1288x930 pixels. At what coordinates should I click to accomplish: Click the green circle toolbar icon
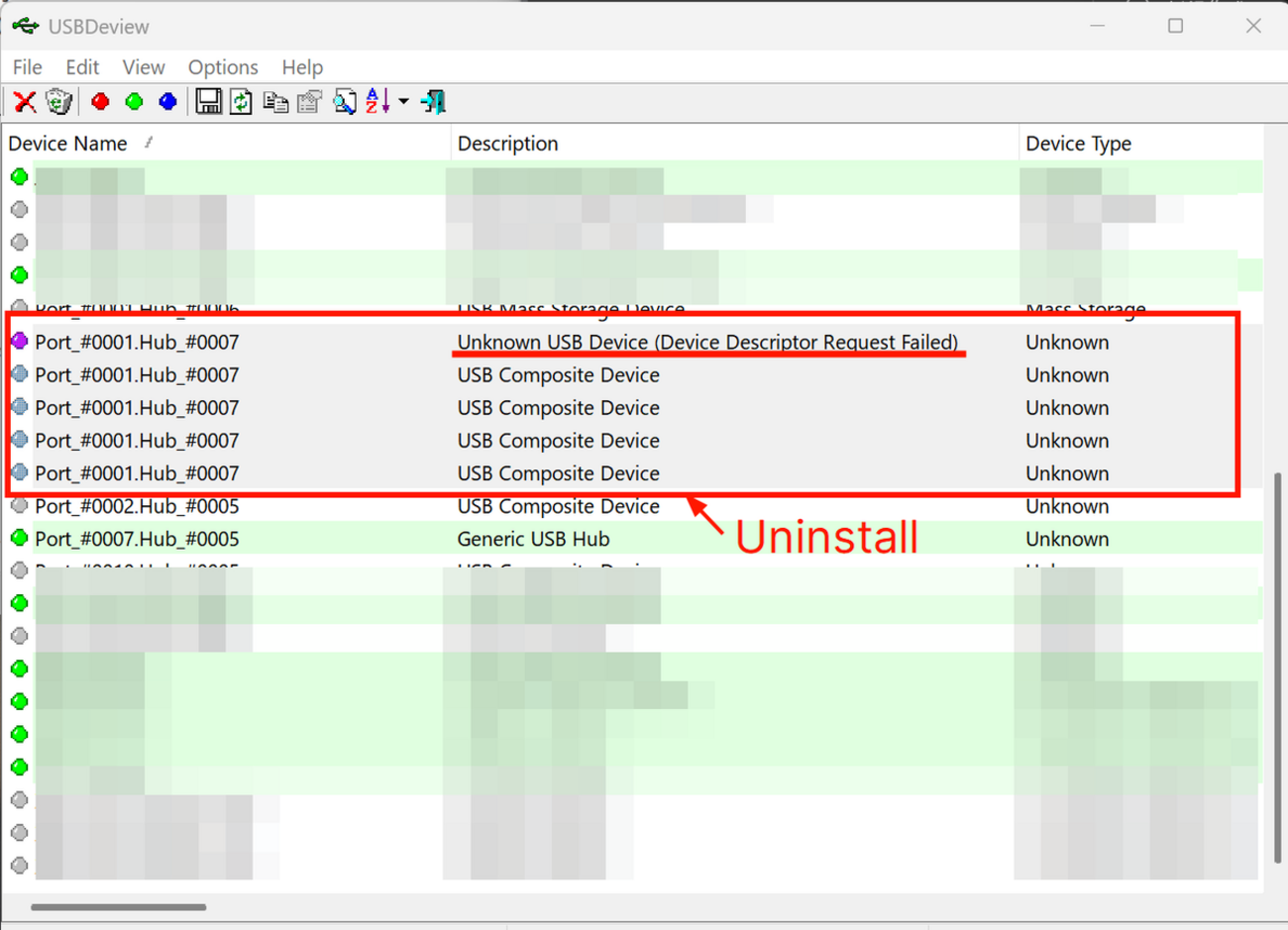(134, 101)
